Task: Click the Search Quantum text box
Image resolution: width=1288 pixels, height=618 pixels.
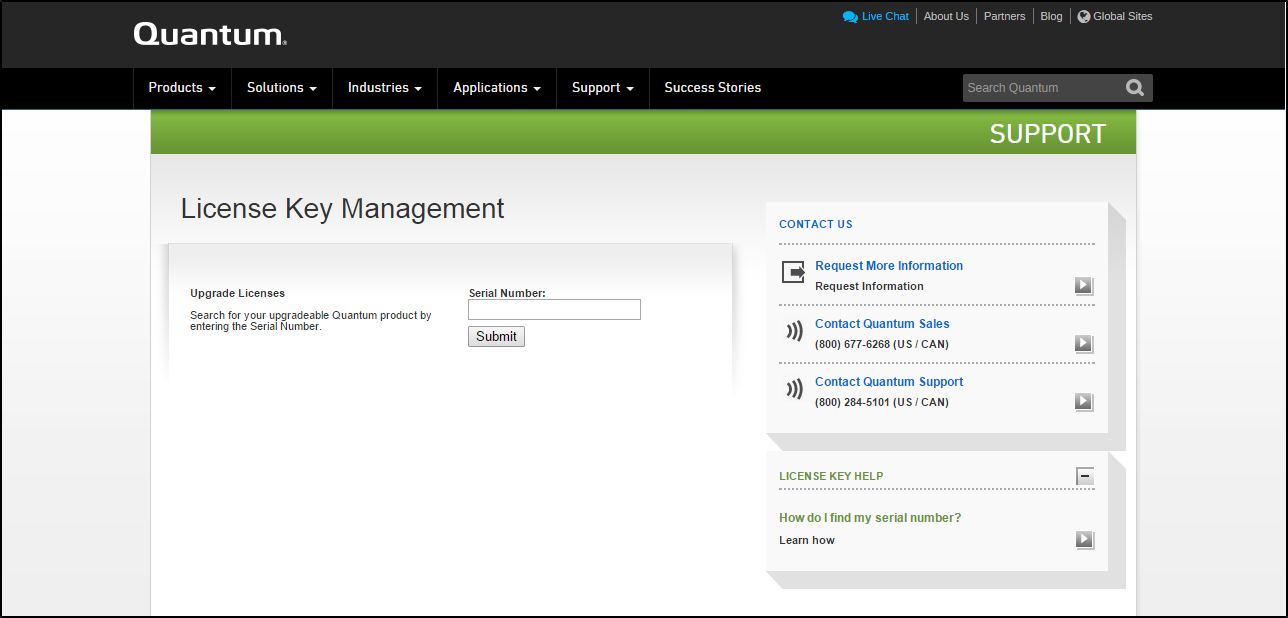Action: [x=1038, y=88]
